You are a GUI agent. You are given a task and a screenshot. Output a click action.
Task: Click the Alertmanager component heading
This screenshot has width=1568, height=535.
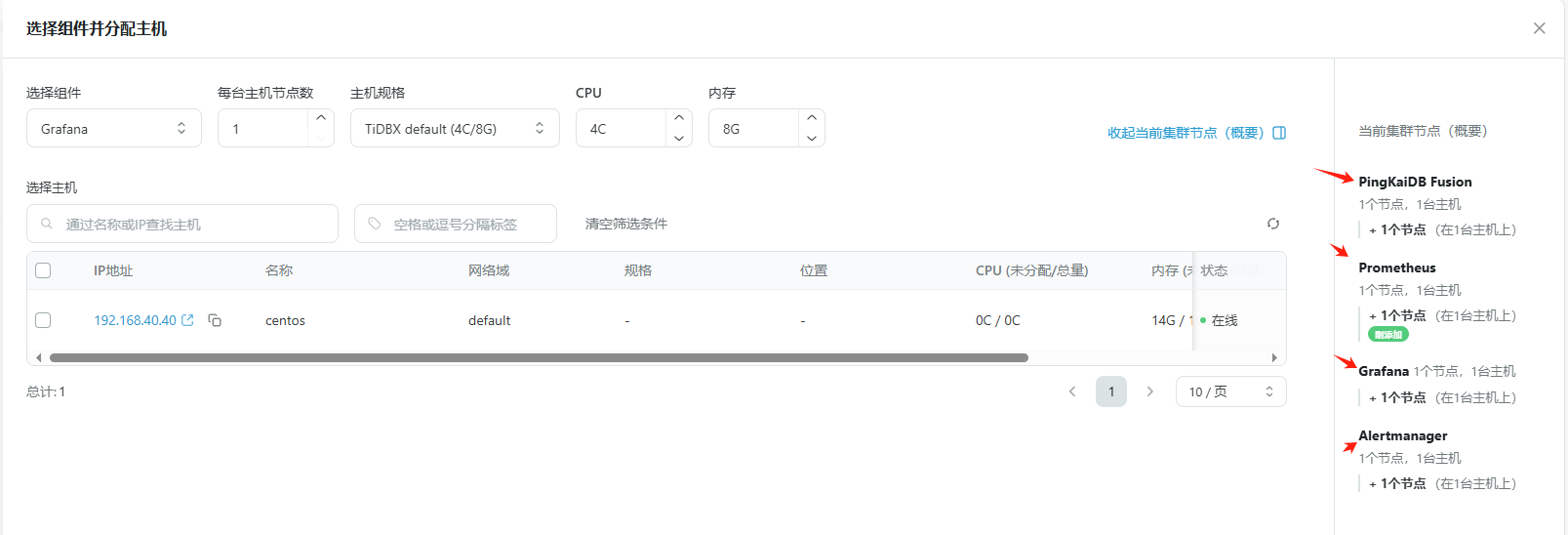[x=1403, y=435]
